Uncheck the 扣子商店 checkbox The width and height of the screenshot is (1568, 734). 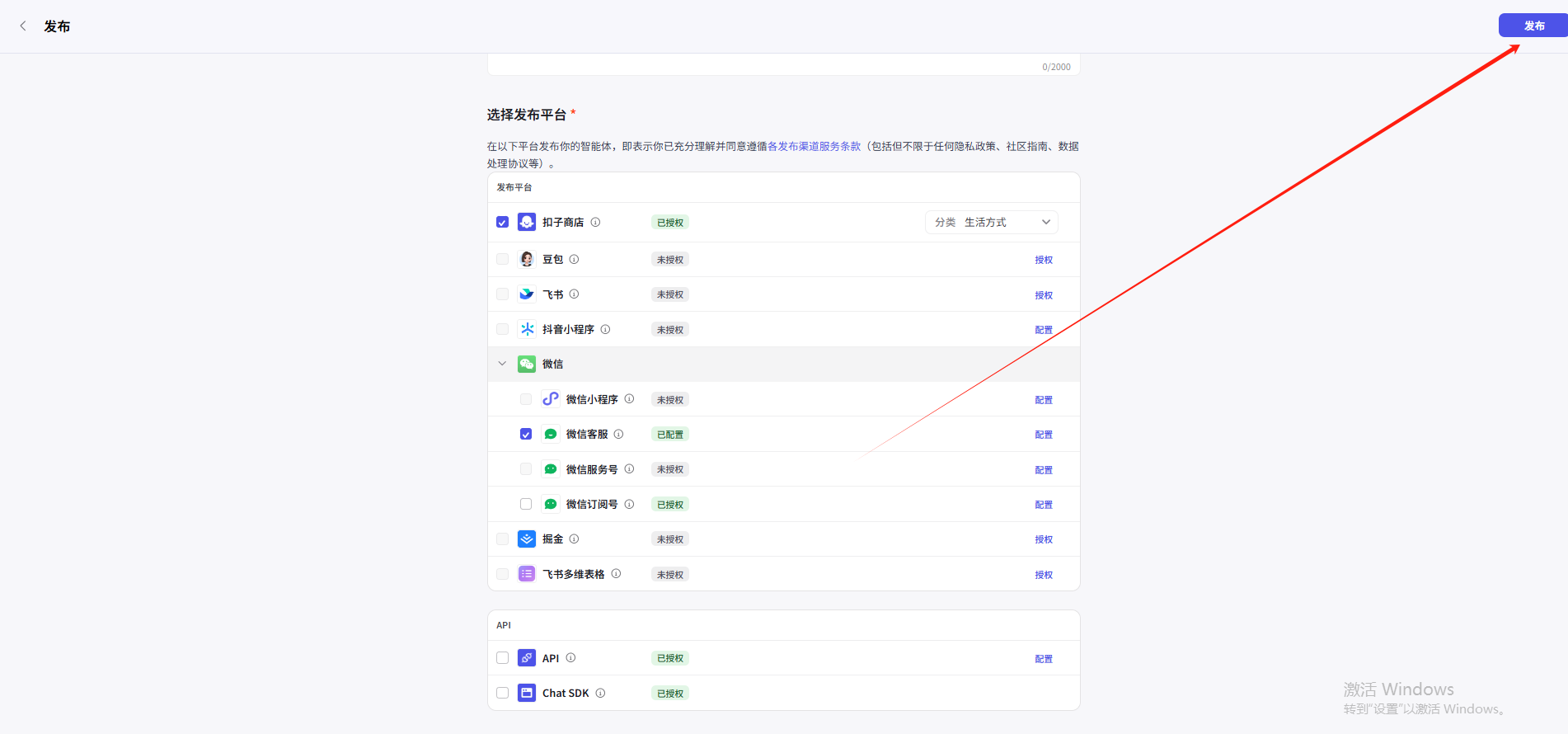(x=502, y=223)
